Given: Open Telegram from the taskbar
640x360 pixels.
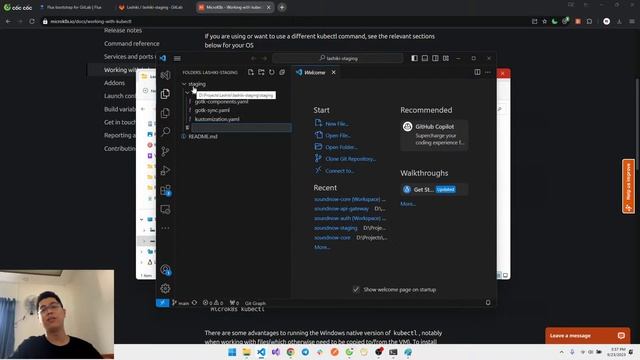Looking at the screenshot, I should 305,352.
